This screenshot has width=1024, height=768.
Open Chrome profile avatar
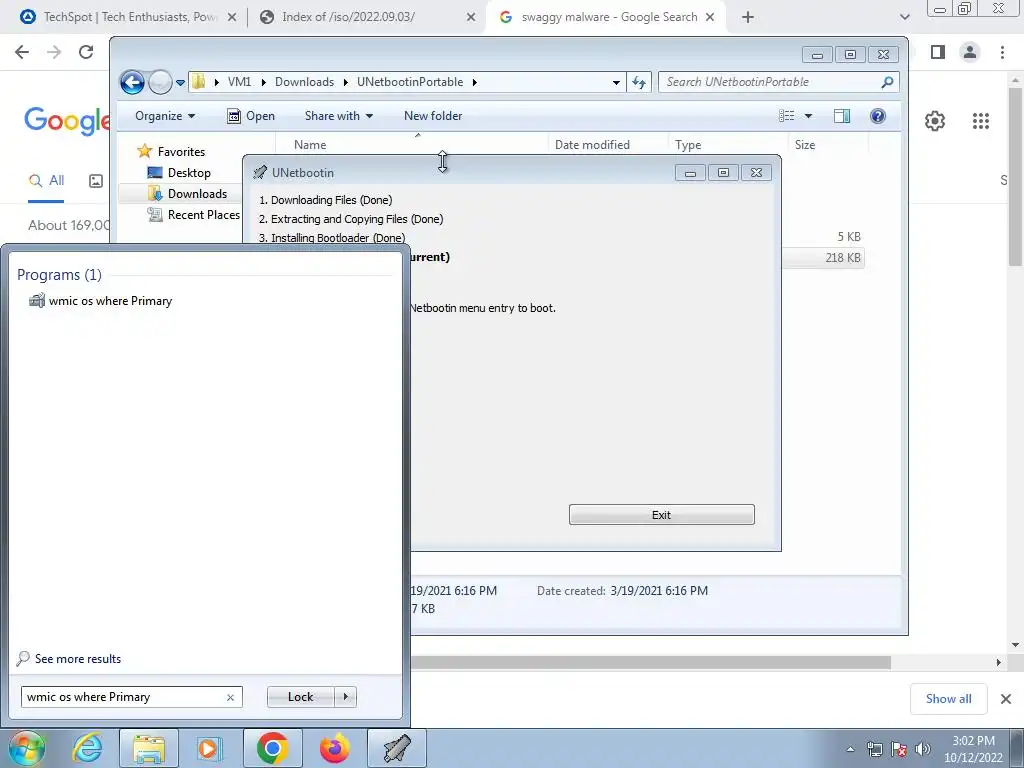970,52
